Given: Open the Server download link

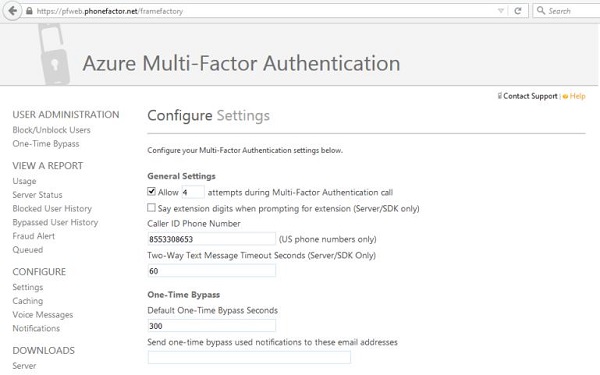Looking at the screenshot, I should pyautogui.click(x=24, y=366).
